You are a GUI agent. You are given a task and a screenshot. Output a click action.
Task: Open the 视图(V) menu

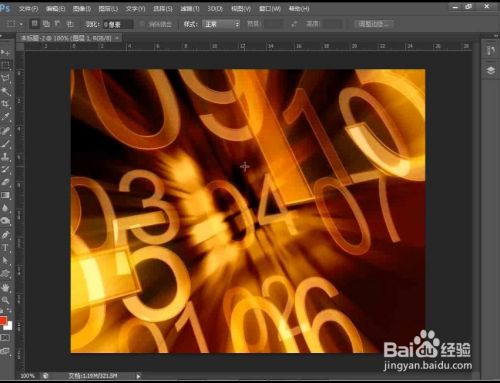(x=241, y=9)
